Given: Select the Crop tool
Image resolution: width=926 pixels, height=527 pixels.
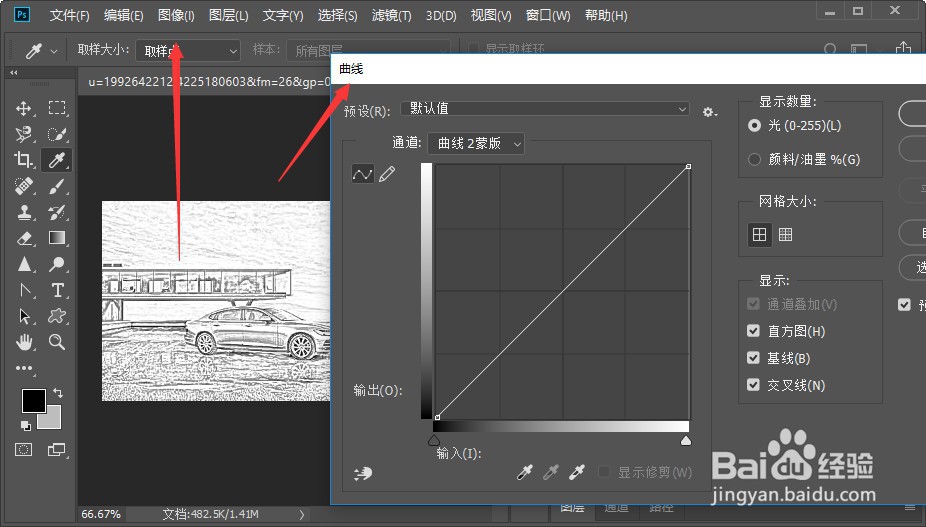Looking at the screenshot, I should pyautogui.click(x=24, y=160).
